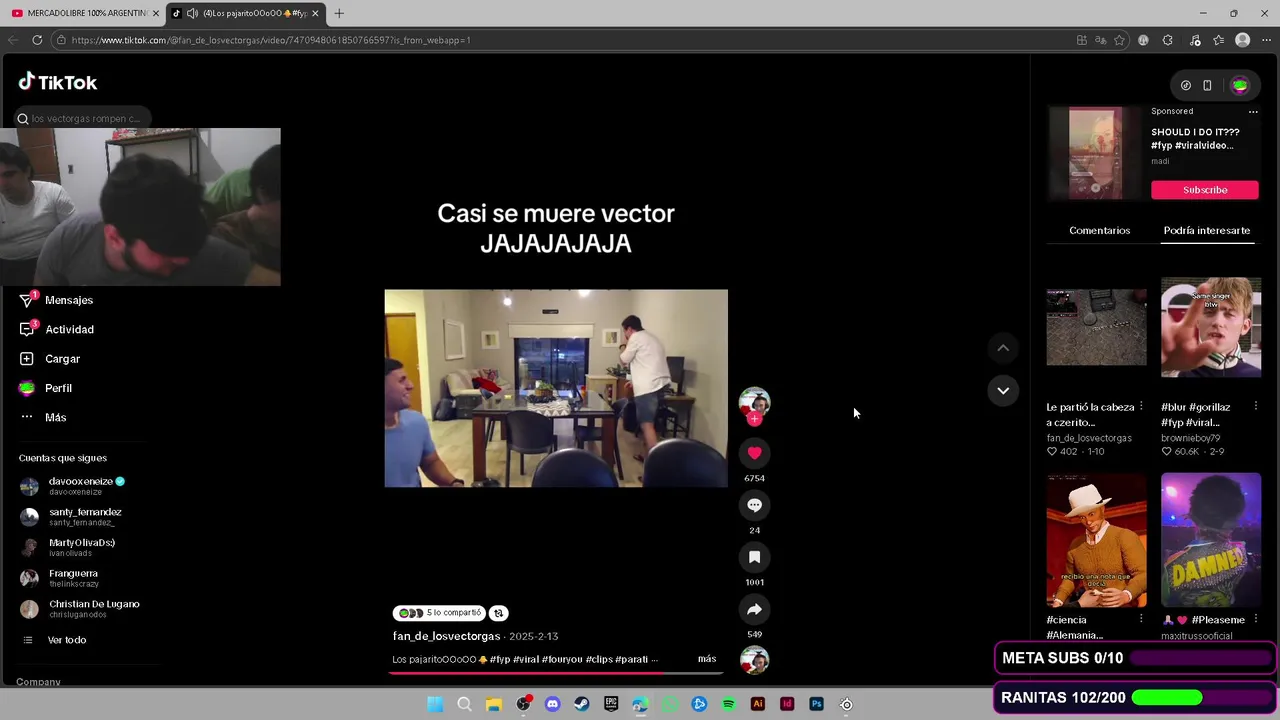1280x720 pixels.
Task: Like the video with the heart icon
Action: coord(754,453)
